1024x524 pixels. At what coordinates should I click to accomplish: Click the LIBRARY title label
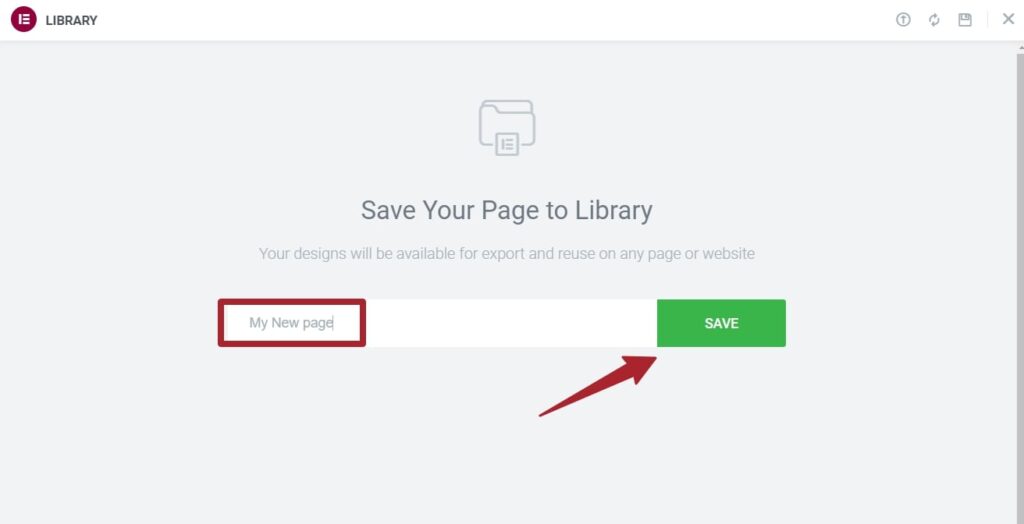pos(71,20)
